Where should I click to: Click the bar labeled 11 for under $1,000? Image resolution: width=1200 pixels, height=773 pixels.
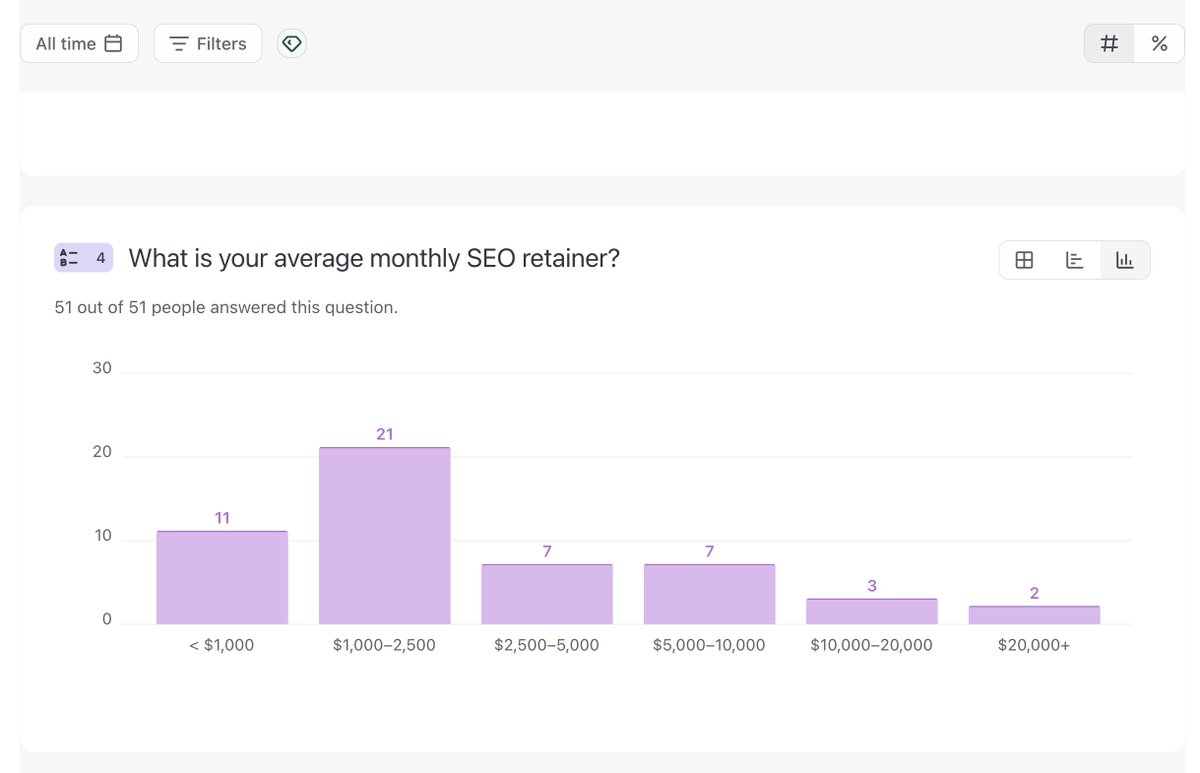pyautogui.click(x=221, y=575)
